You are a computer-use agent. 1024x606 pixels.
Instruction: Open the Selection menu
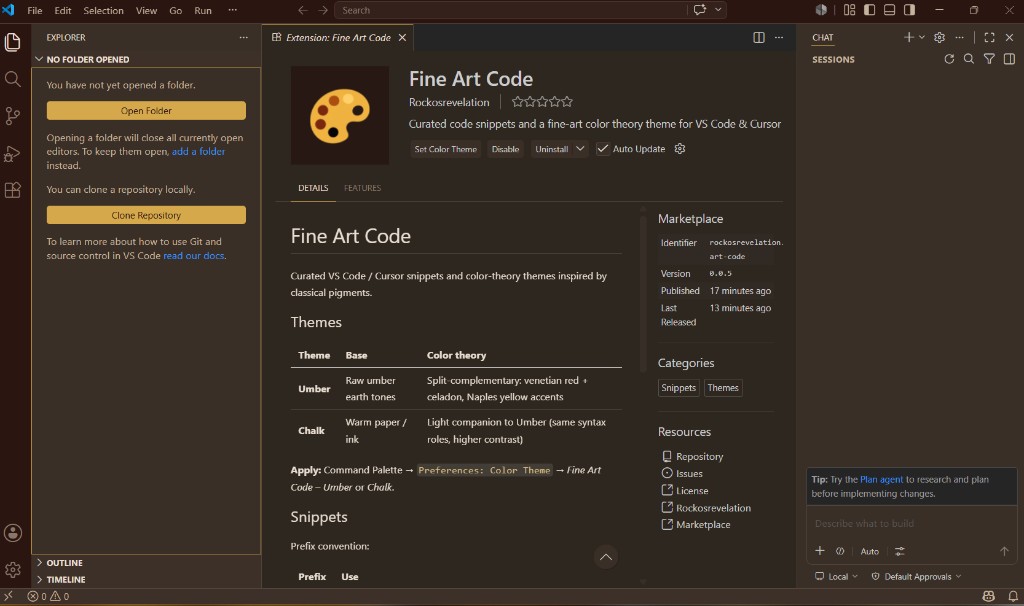[x=103, y=10]
